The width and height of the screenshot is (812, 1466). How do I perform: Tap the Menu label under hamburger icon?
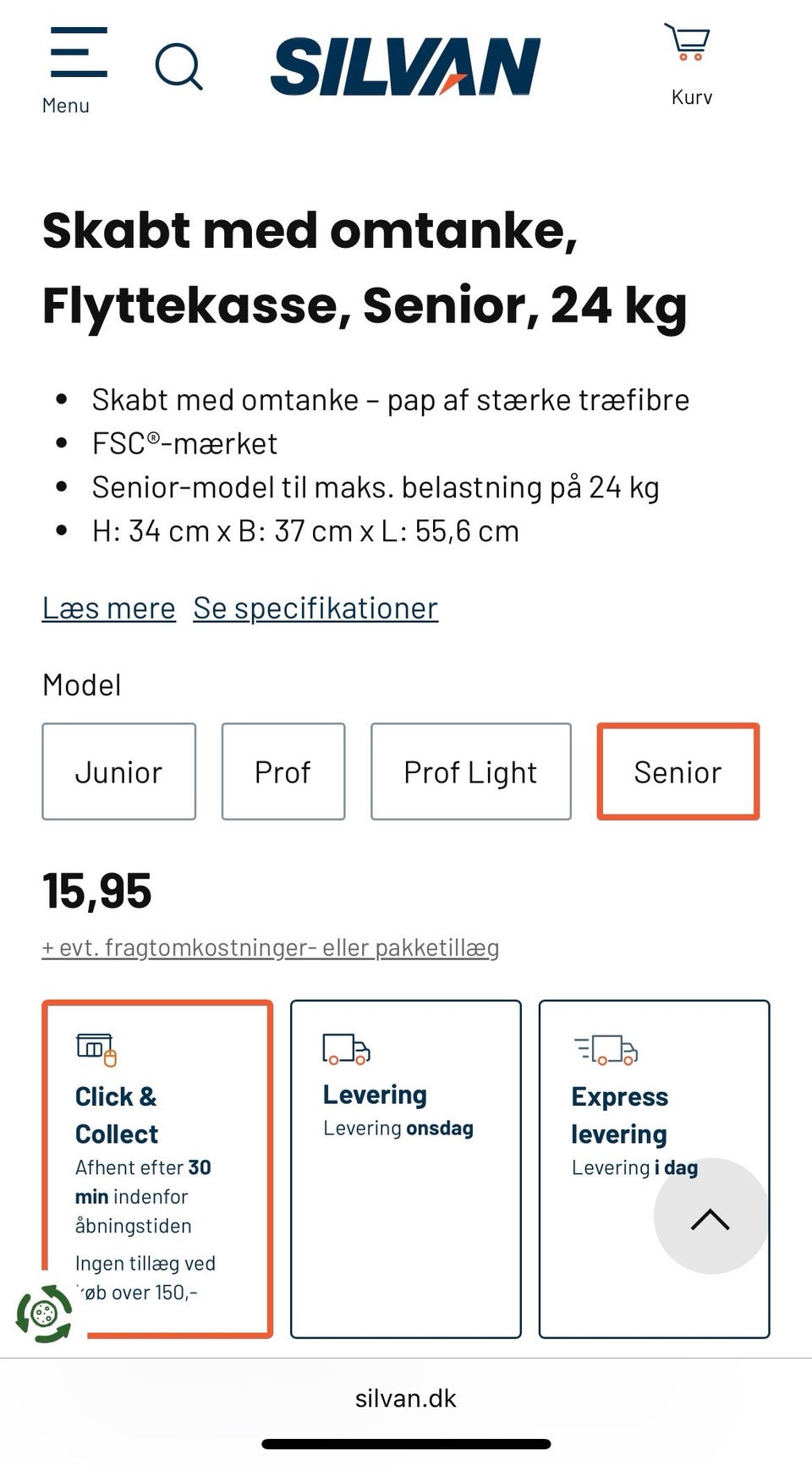[x=67, y=105]
